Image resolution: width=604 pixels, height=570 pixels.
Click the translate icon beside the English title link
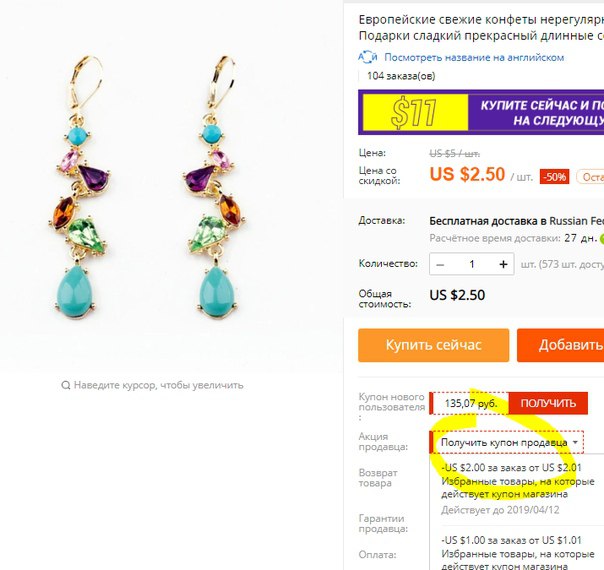(x=368, y=57)
